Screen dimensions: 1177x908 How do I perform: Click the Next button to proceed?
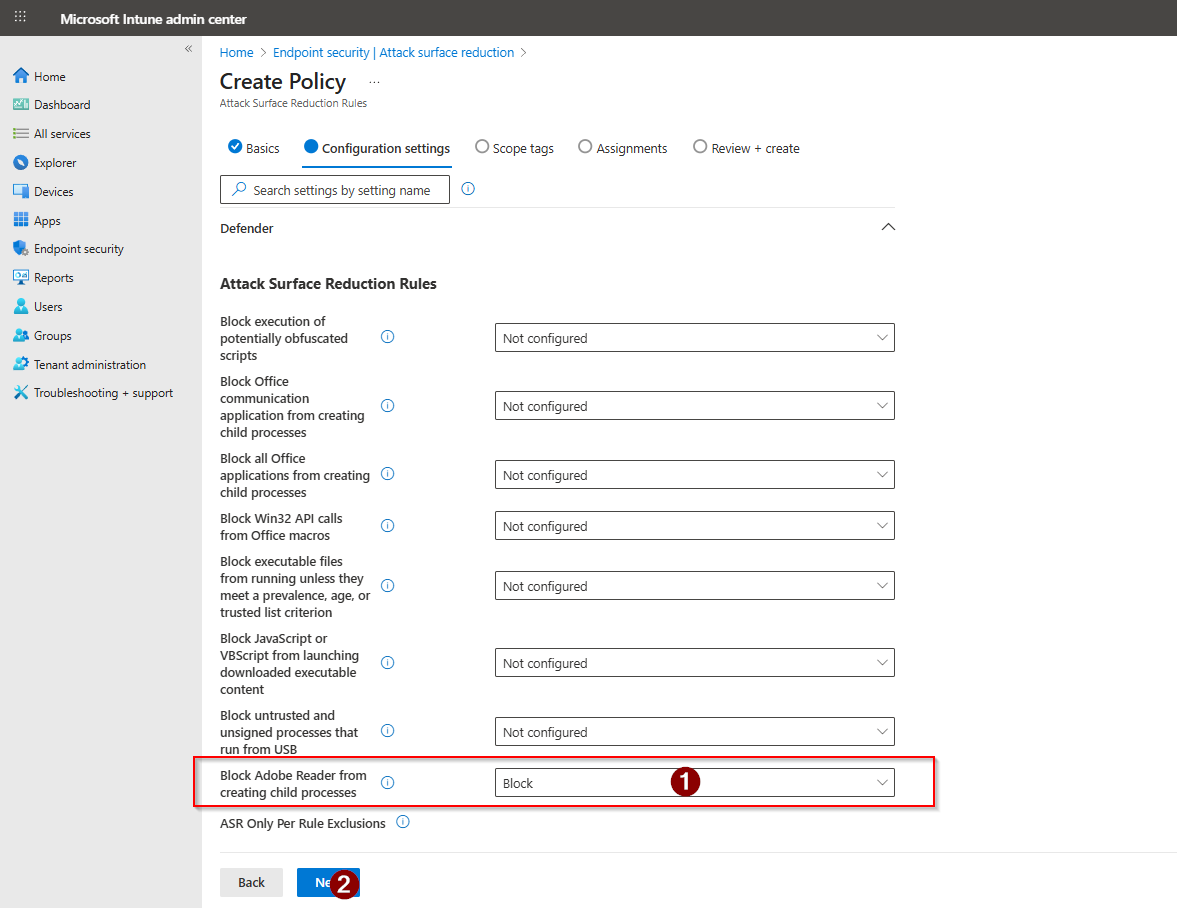pyautogui.click(x=328, y=882)
